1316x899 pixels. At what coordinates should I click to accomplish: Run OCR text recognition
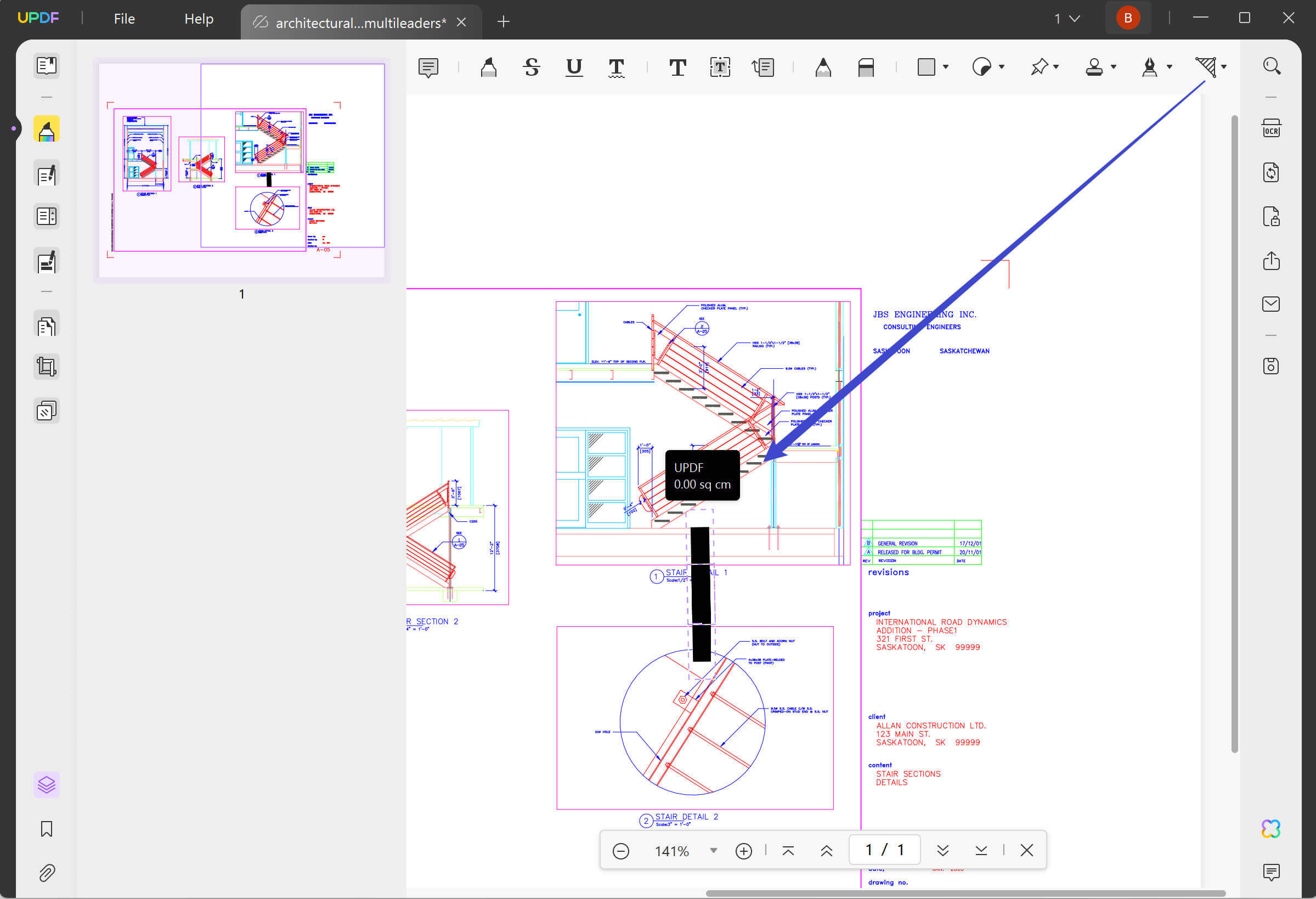click(x=1271, y=128)
